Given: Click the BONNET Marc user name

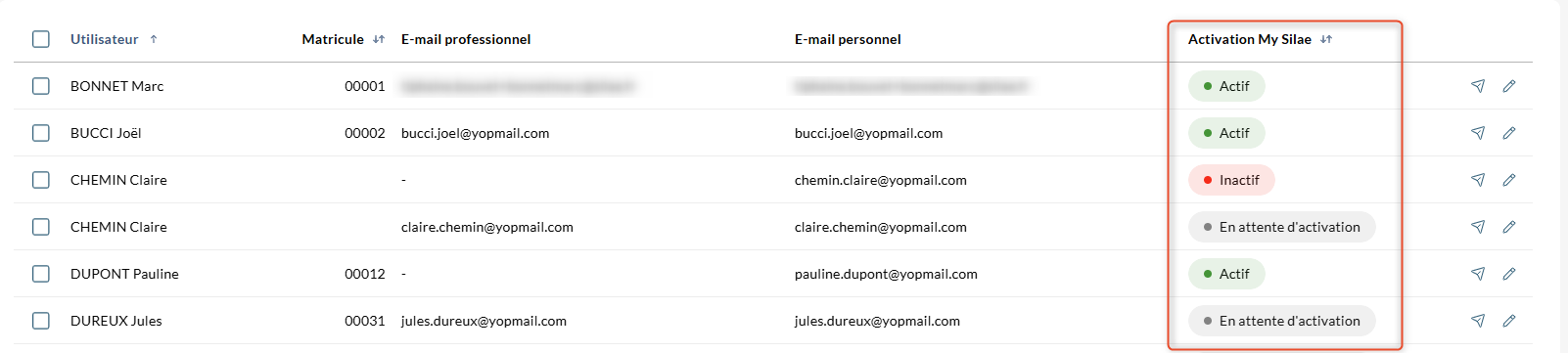Looking at the screenshot, I should (x=116, y=86).
